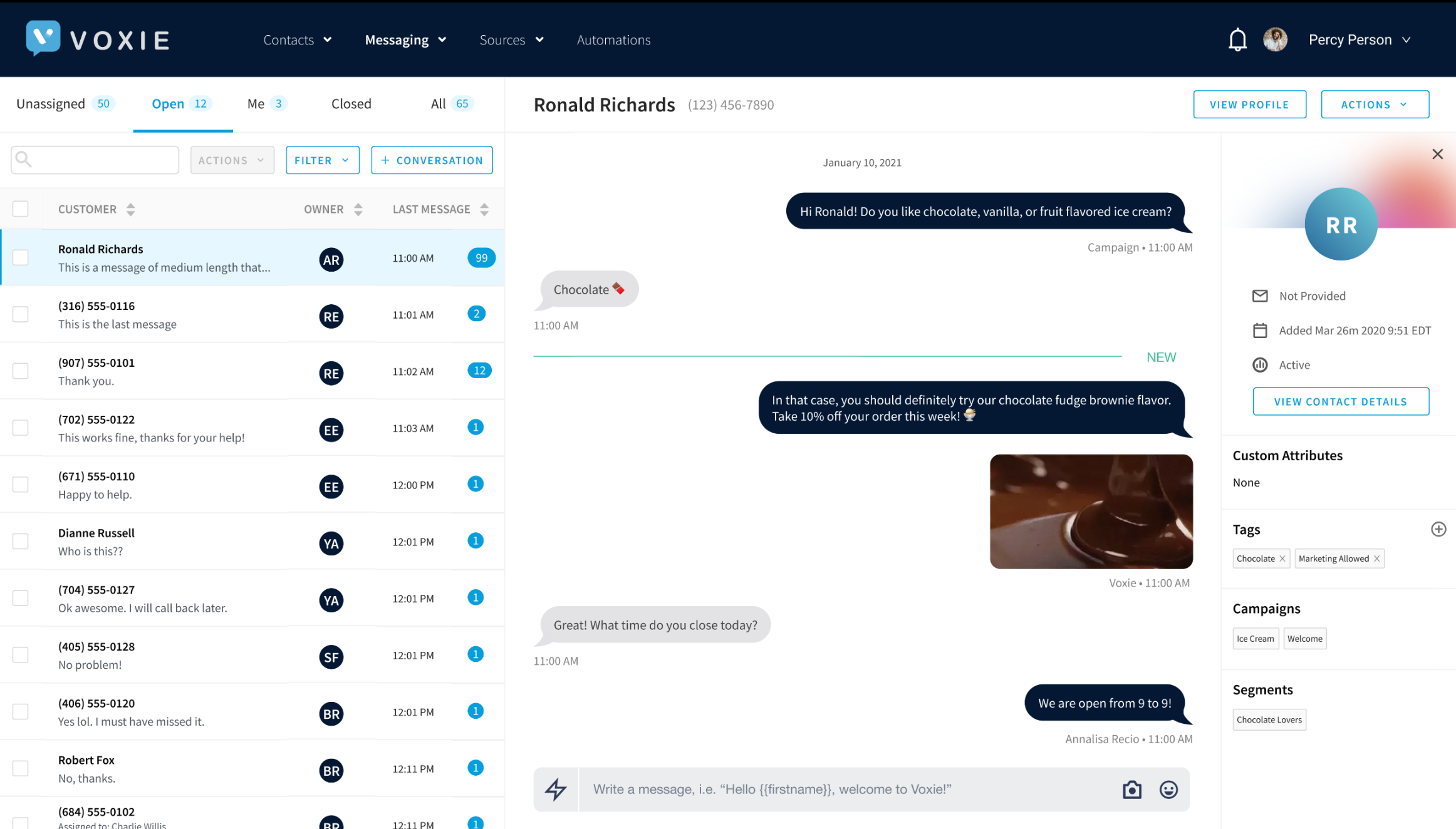
Task: Click the calendar icon next to the Added date
Action: click(1260, 330)
